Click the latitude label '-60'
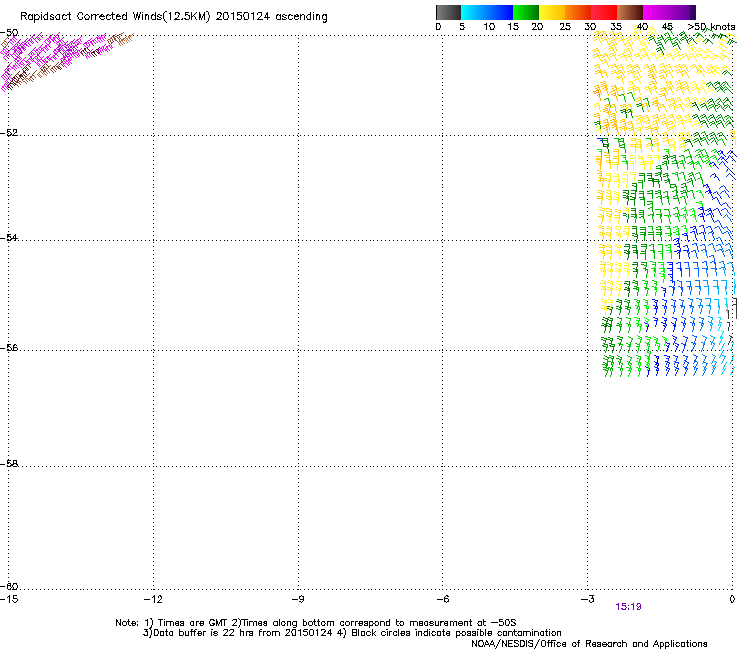Screen dimensions: 740x650 point(9,586)
